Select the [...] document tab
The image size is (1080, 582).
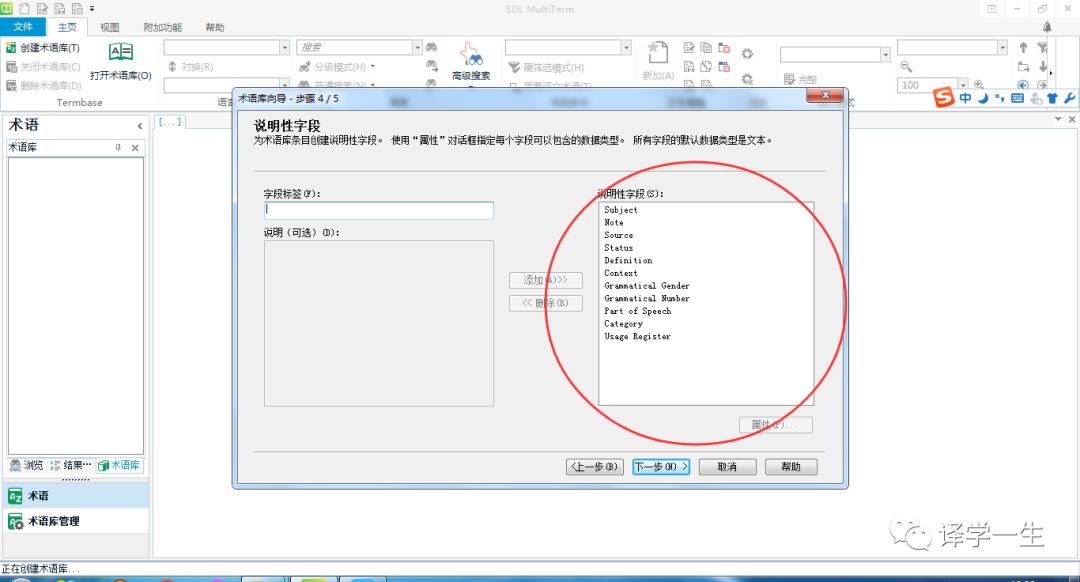pos(170,122)
